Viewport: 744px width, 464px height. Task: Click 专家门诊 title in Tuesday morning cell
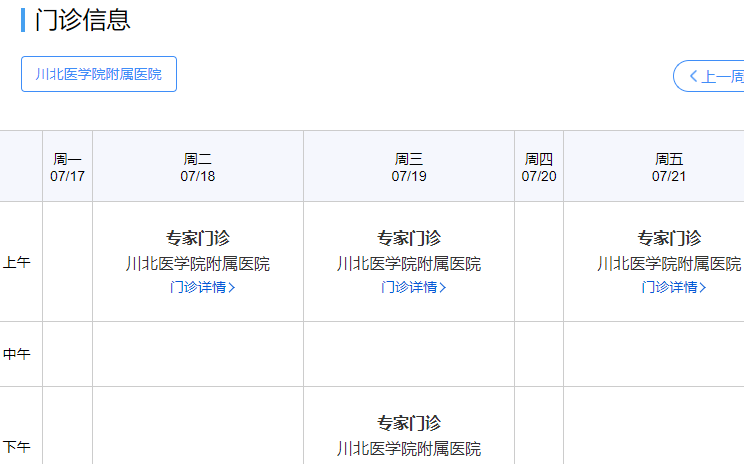[198, 238]
